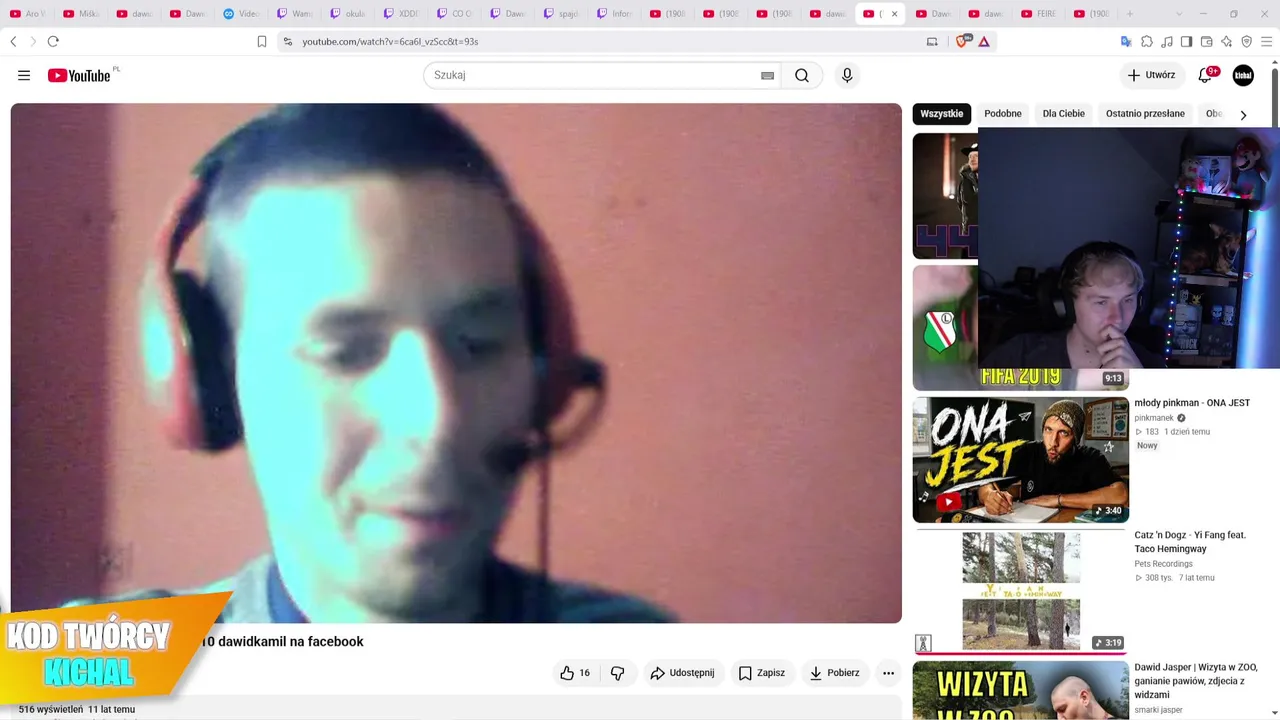Click the '516 wyświetleń' view count text
1280x720 pixels.
tap(51, 709)
